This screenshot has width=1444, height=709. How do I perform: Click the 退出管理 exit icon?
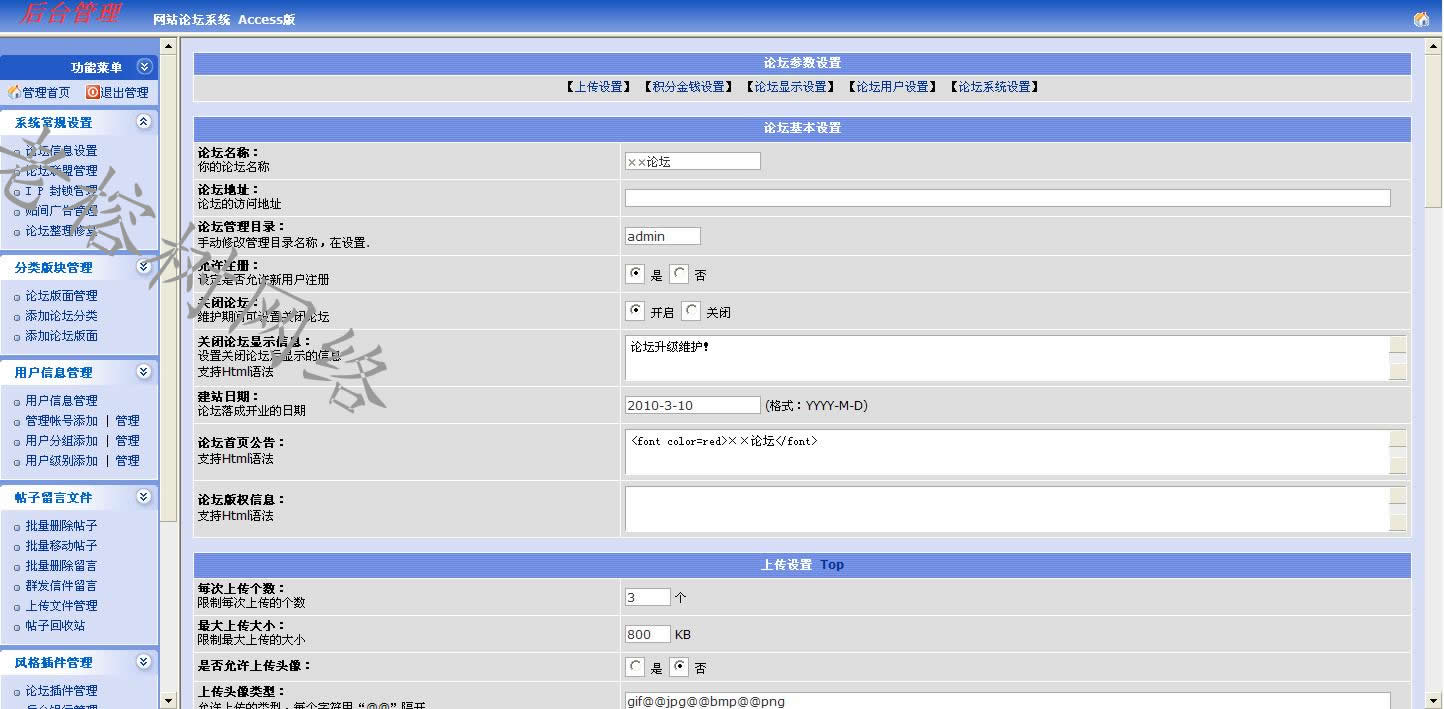[x=93, y=92]
